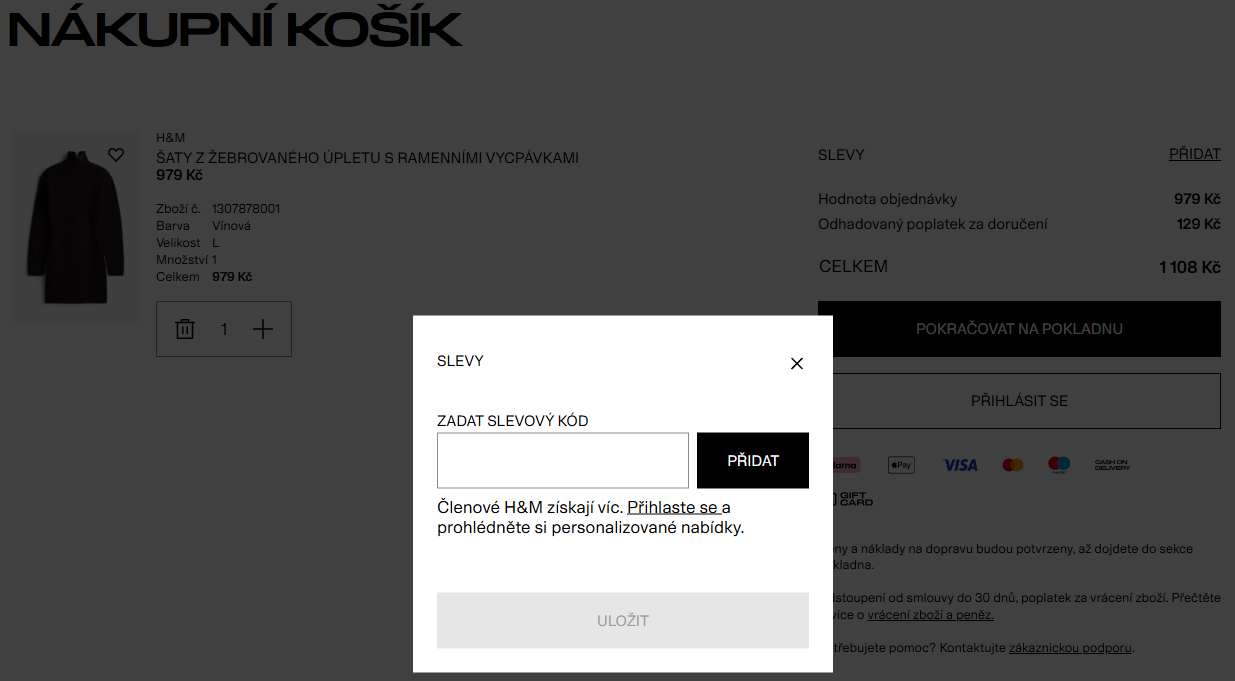Viewport: 1235px width, 681px height.
Task: Open the vrácení zboží a peněz link
Action: (932, 614)
